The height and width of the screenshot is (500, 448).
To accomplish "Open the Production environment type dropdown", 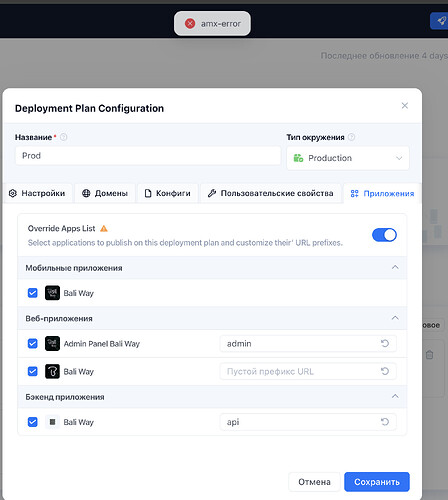I will [348, 158].
